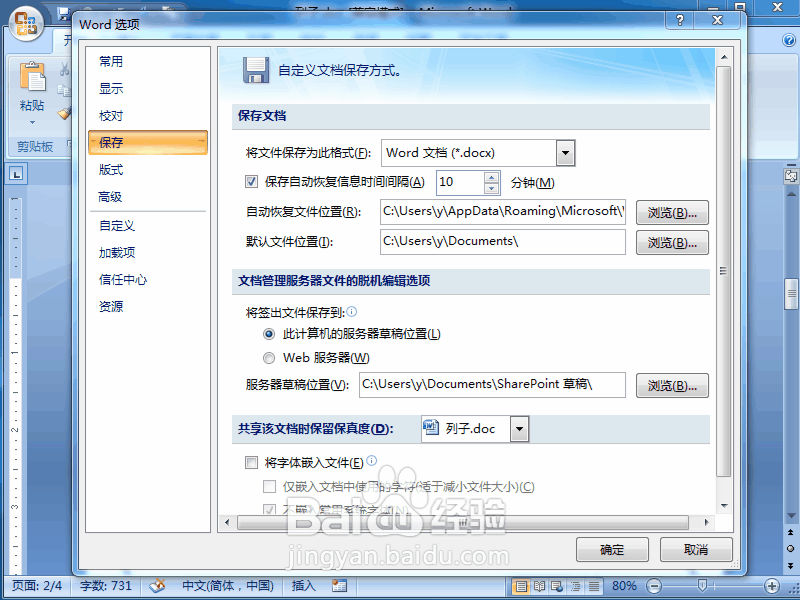Click 页面: 2/4 in status bar
Screen dimensions: 800x600
pos(37,586)
